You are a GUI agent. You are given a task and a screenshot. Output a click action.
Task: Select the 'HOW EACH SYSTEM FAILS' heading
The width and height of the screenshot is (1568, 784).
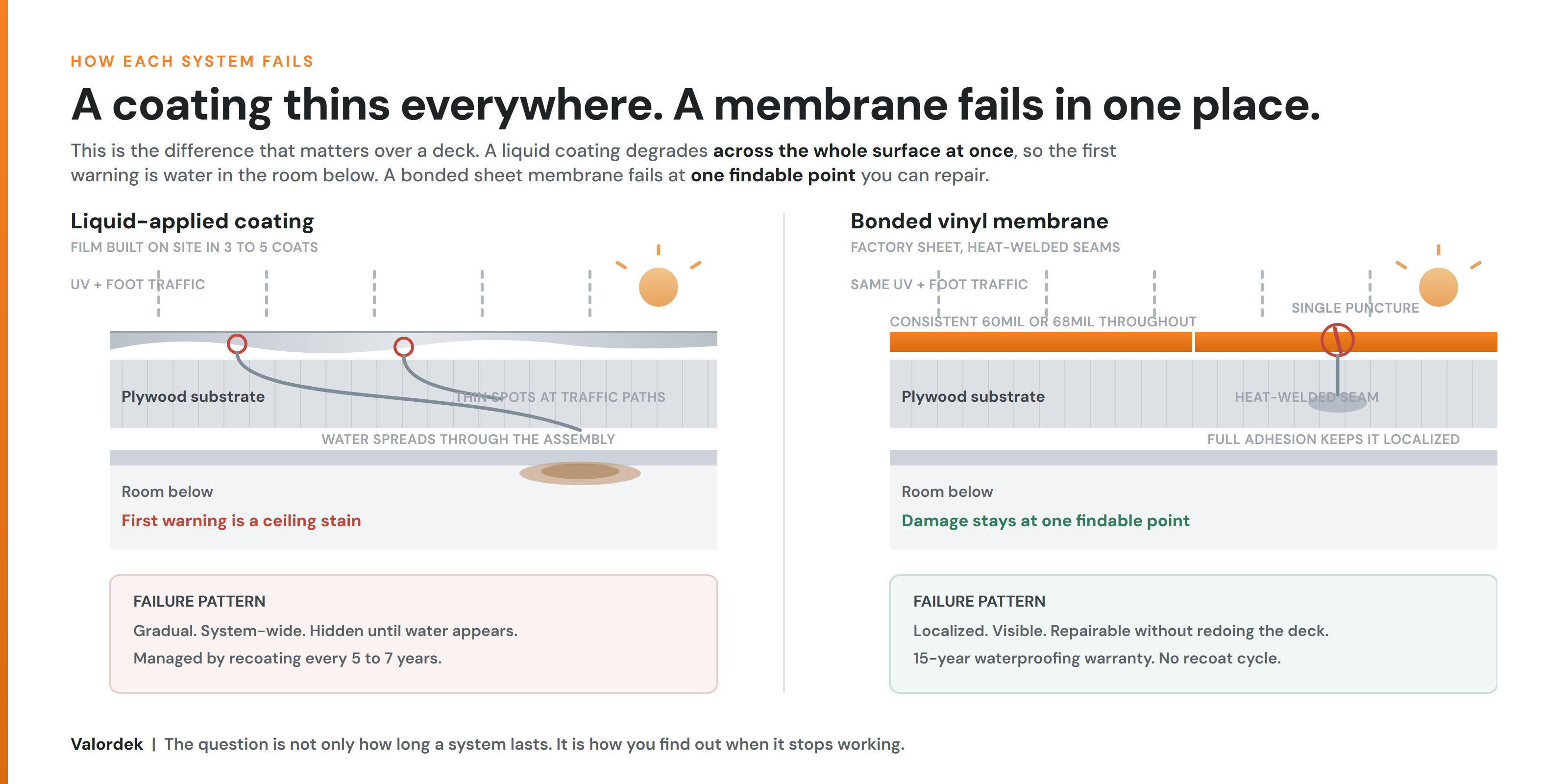[x=192, y=61]
